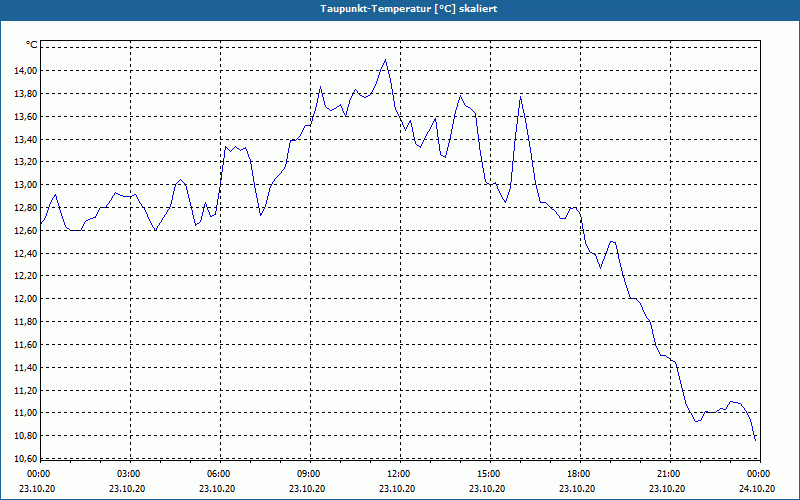Click the "23.10.20" date beneath the first "00:00"
This screenshot has height=500, width=800.
click(37, 488)
